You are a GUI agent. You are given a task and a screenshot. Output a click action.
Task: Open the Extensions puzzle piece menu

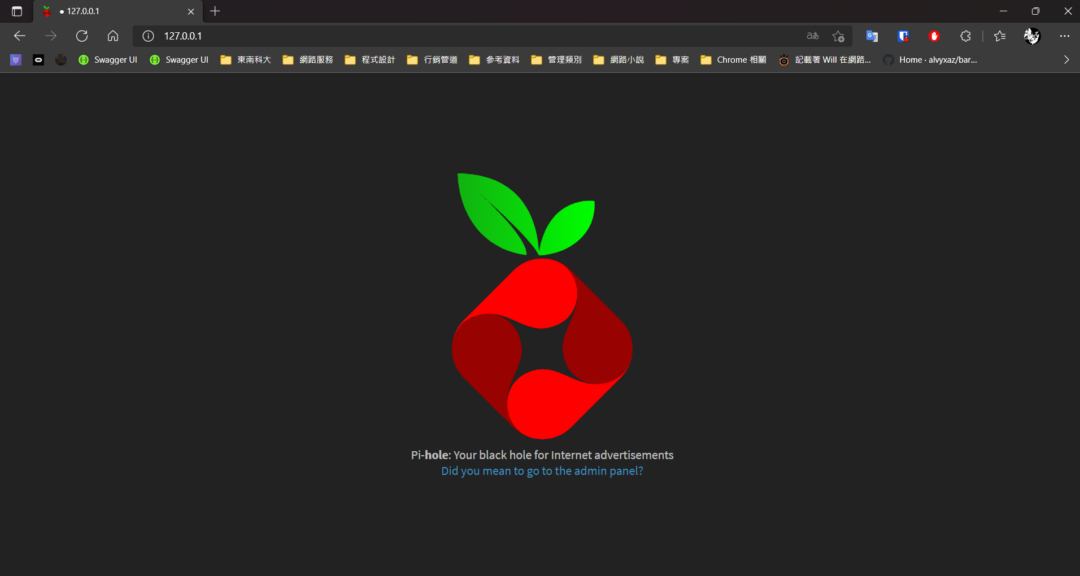pos(966,36)
